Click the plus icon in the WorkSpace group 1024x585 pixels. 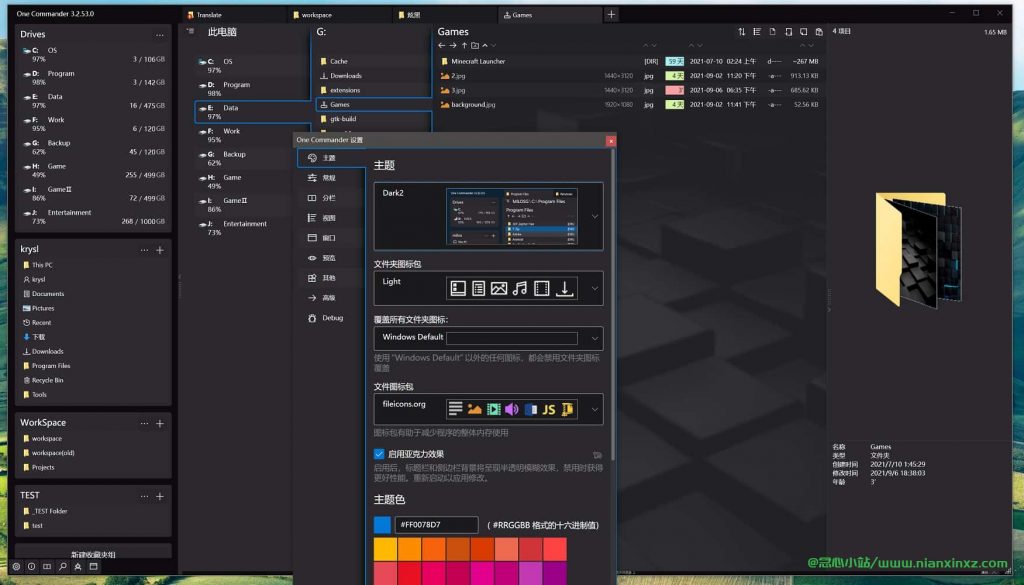(x=160, y=424)
